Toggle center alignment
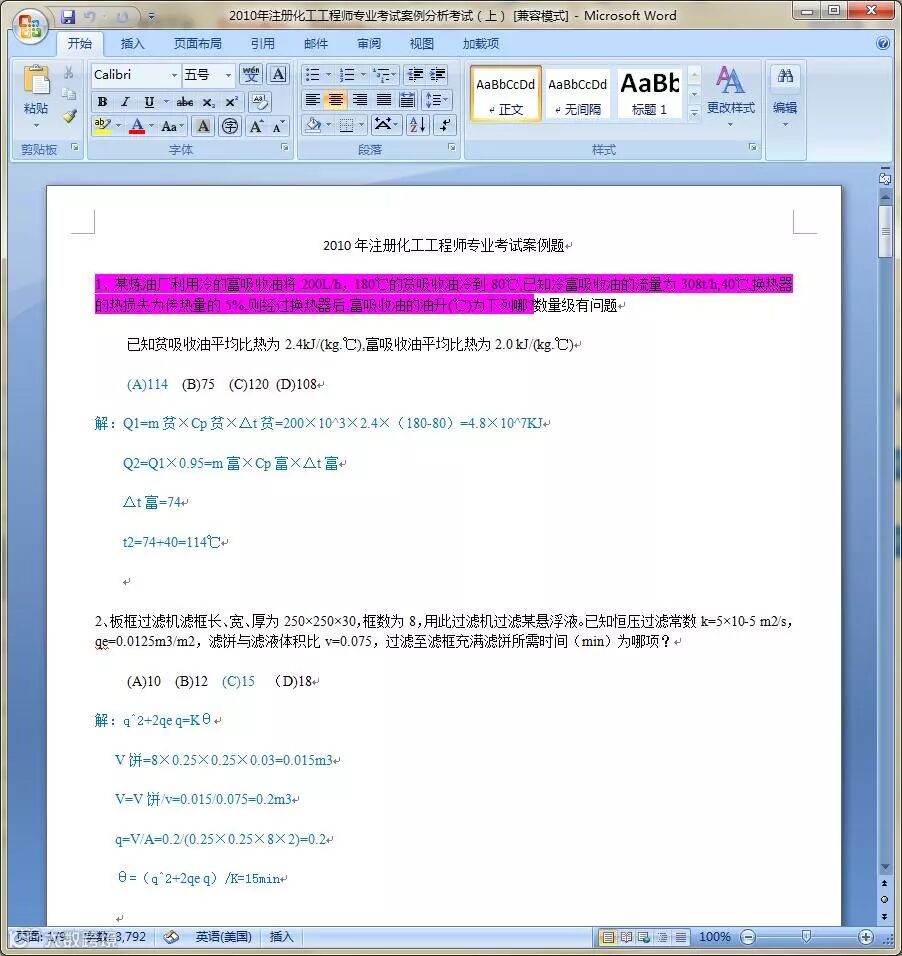Image resolution: width=902 pixels, height=956 pixels. (336, 100)
